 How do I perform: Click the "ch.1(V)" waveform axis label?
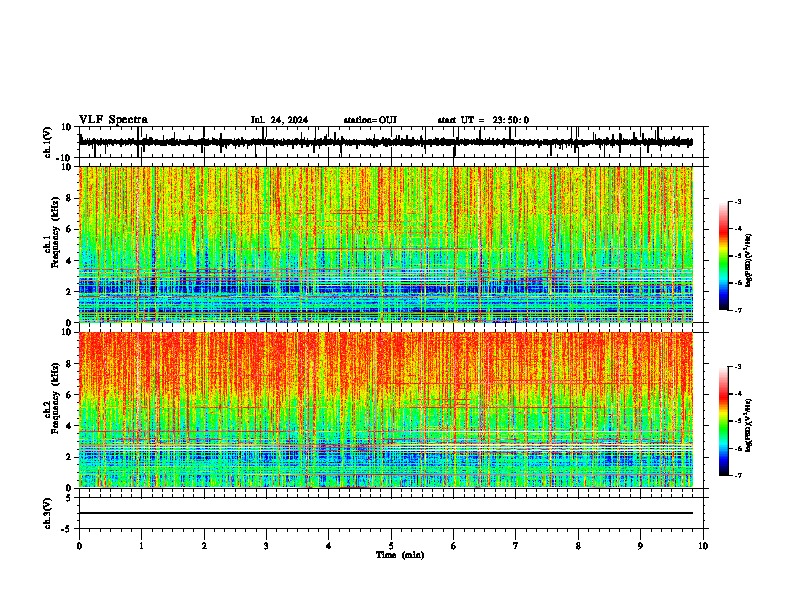click(48, 142)
